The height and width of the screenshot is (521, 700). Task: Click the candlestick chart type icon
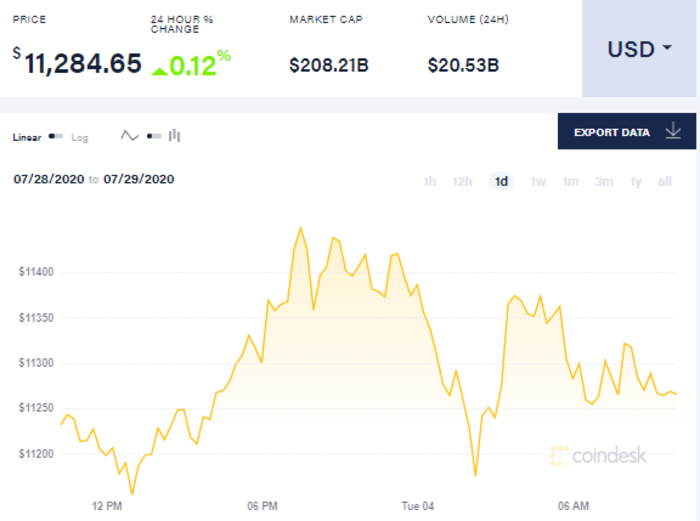coord(174,136)
